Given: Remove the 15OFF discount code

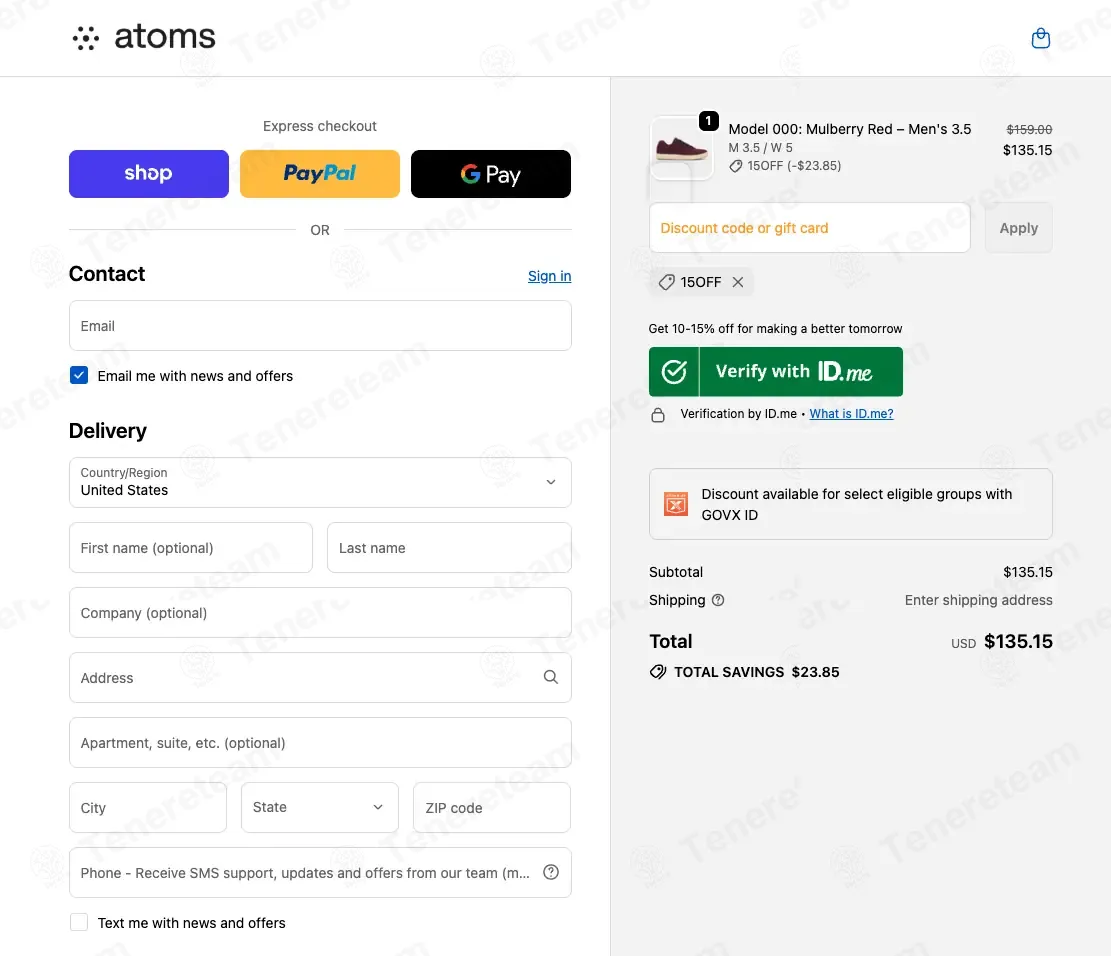Looking at the screenshot, I should point(738,282).
